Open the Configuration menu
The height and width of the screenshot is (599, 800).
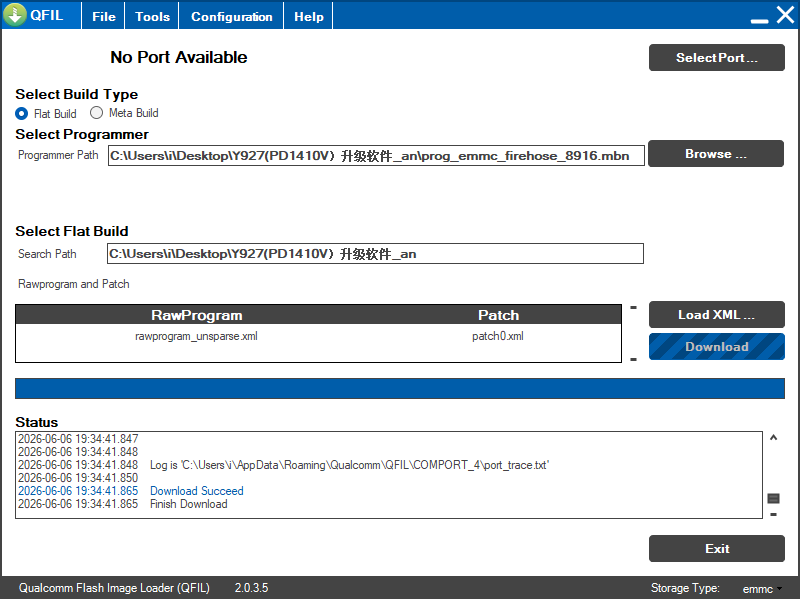pyautogui.click(x=232, y=16)
